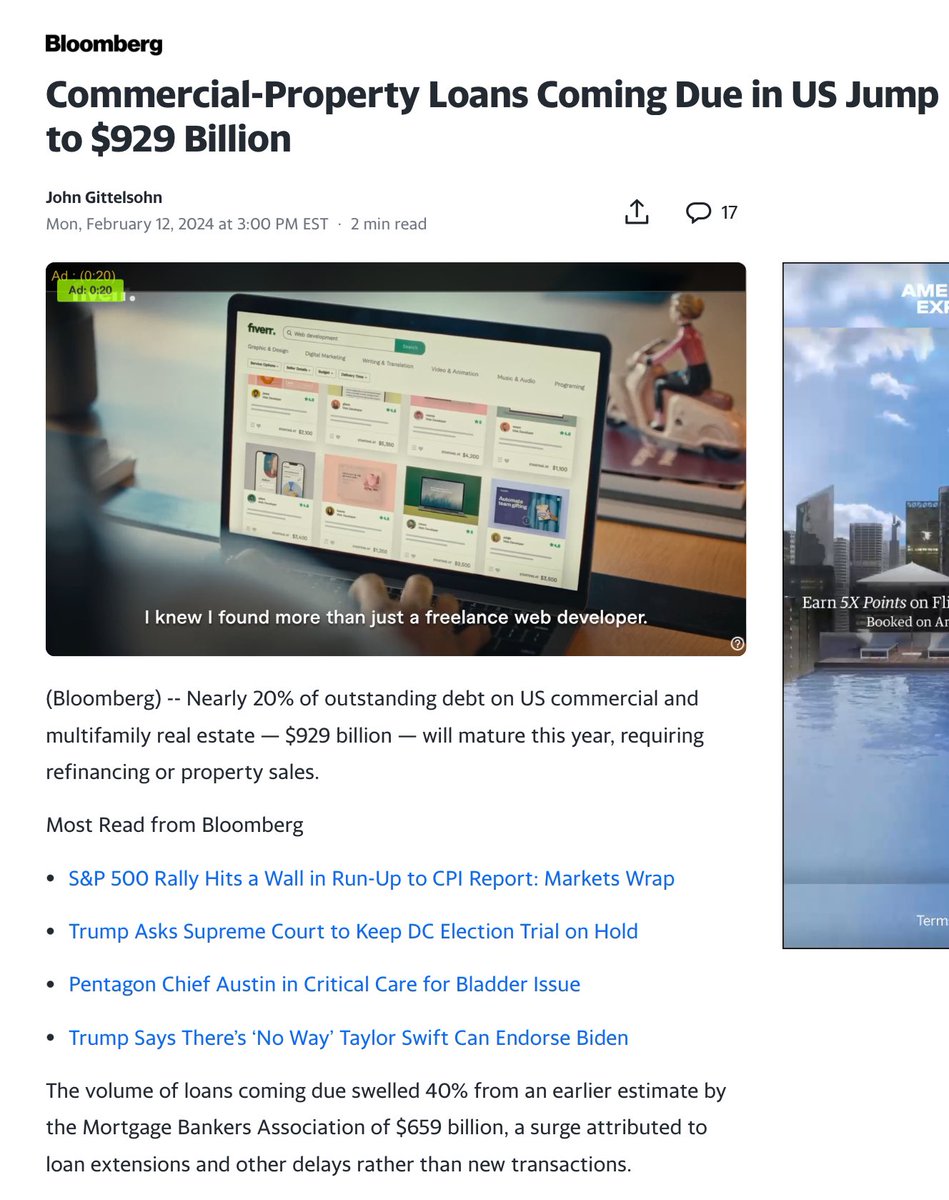Click the video caption about freelance web developer
This screenshot has width=949, height=1200.
click(x=396, y=618)
